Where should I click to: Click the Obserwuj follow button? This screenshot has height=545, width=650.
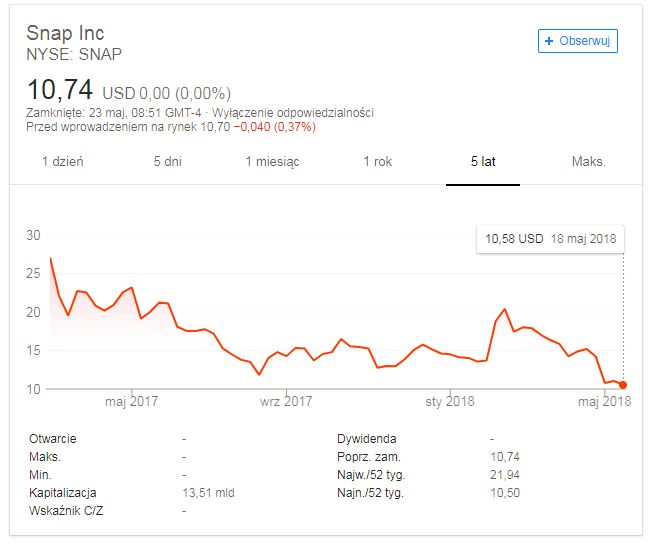click(577, 41)
